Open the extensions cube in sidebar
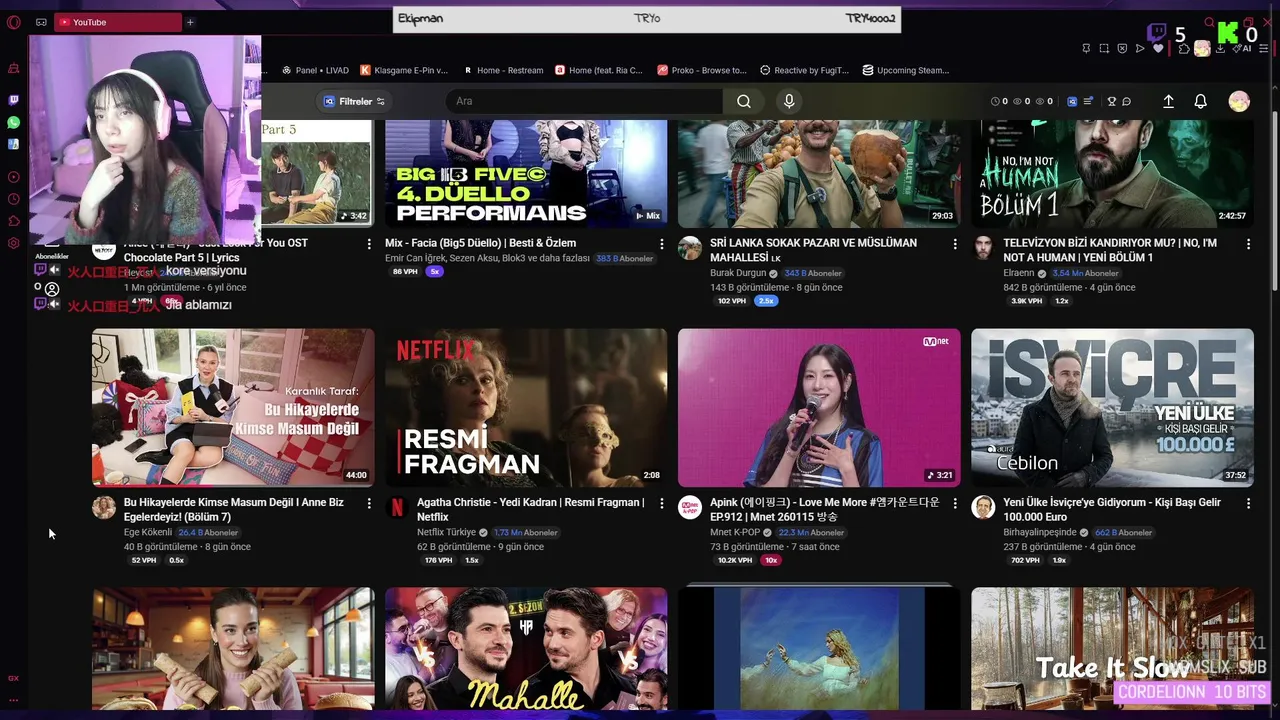1280x720 pixels. click(x=13, y=221)
